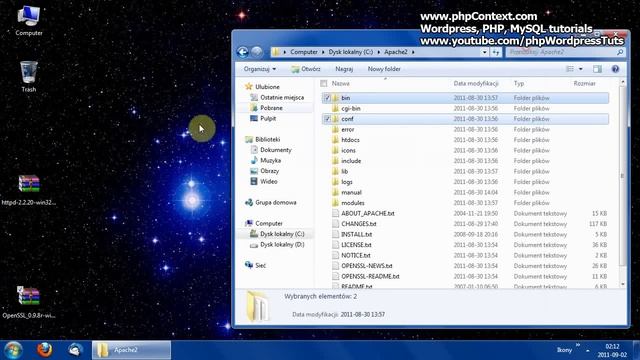Open the Windows Start orb

point(13,350)
